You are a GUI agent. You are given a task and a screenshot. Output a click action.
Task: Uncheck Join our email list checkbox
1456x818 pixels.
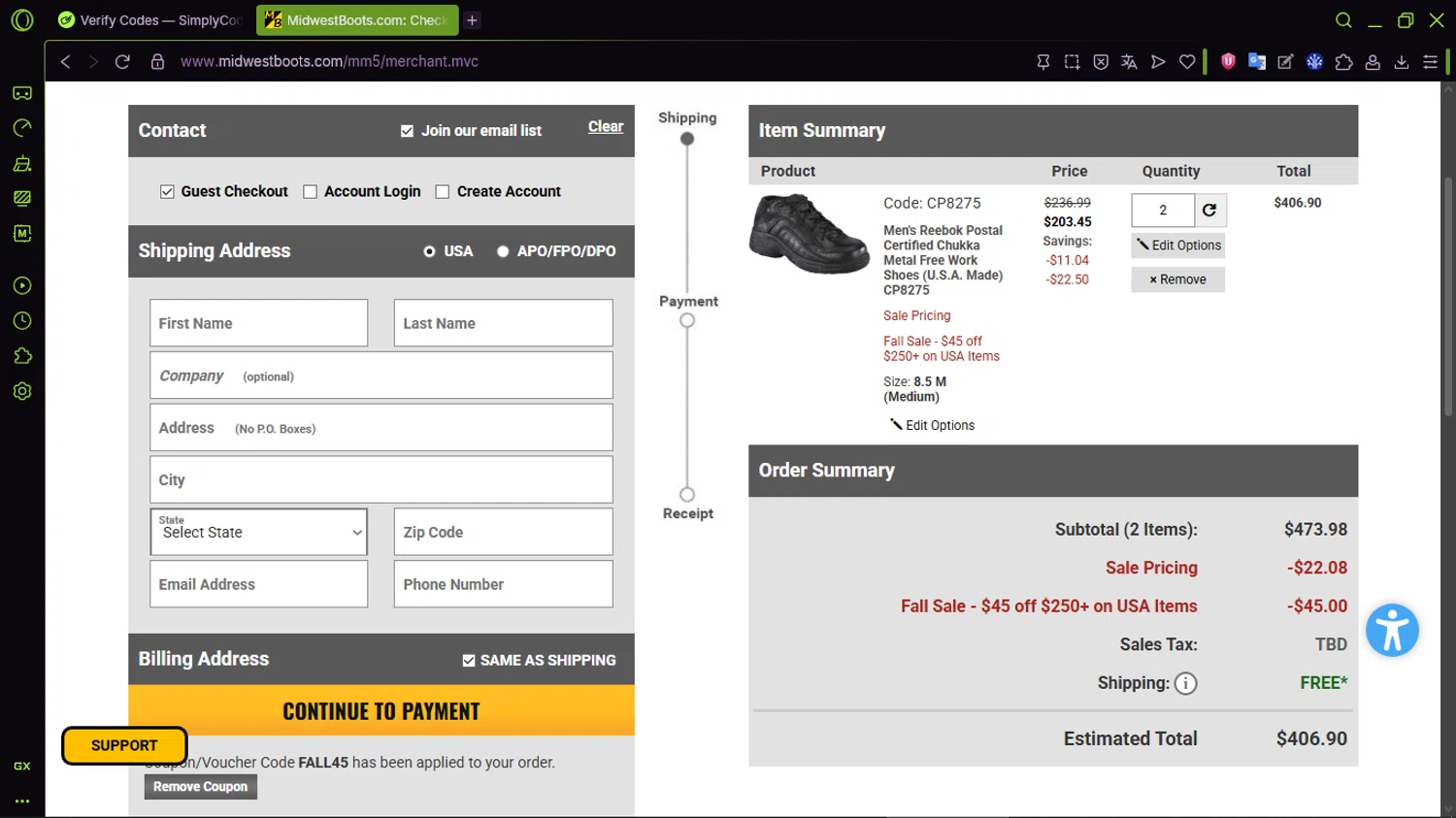(407, 131)
